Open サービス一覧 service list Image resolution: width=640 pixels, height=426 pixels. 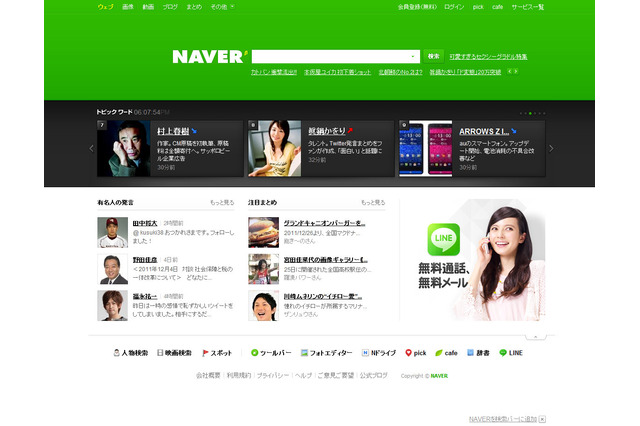click(x=528, y=7)
